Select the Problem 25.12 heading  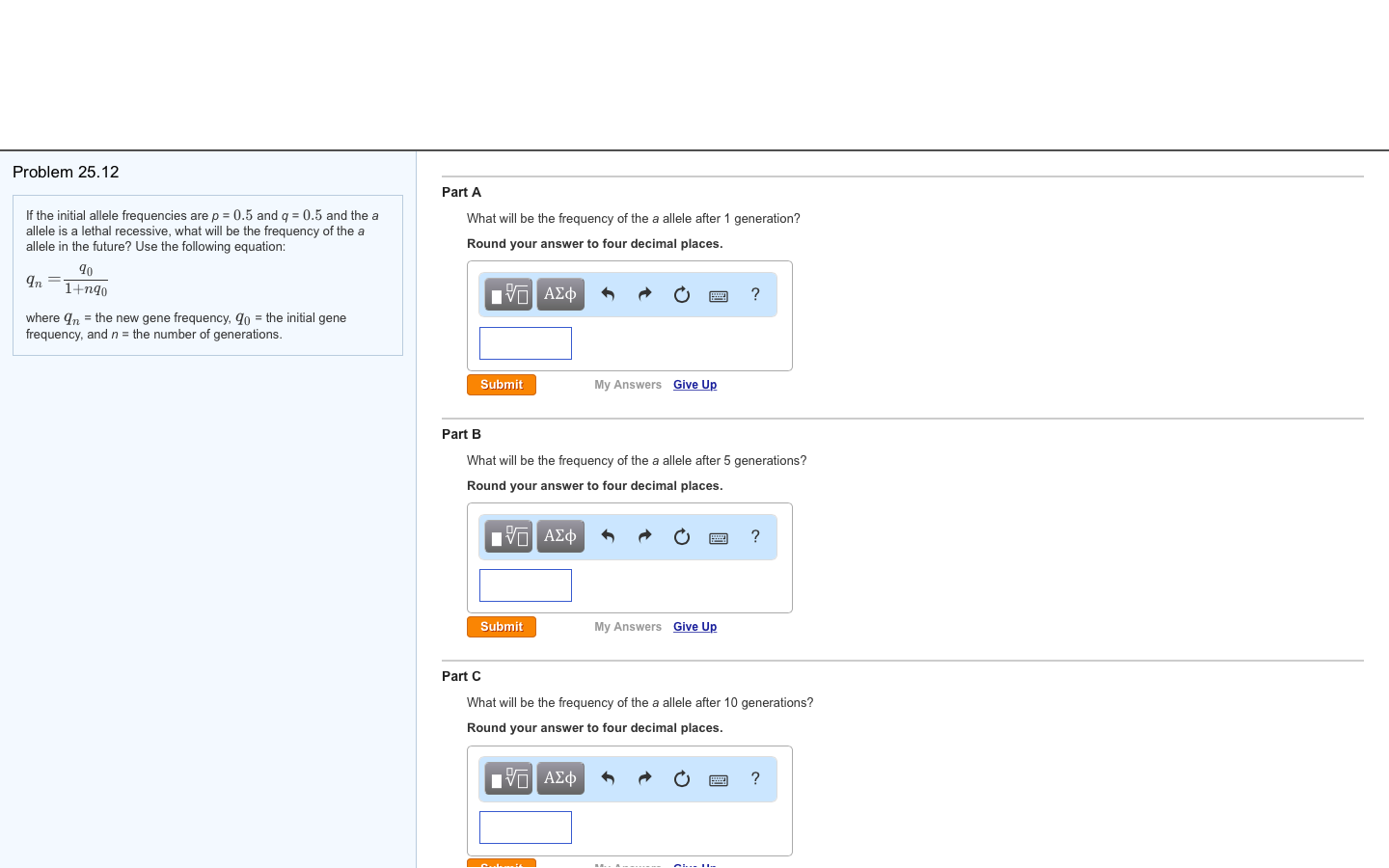pyautogui.click(x=66, y=172)
